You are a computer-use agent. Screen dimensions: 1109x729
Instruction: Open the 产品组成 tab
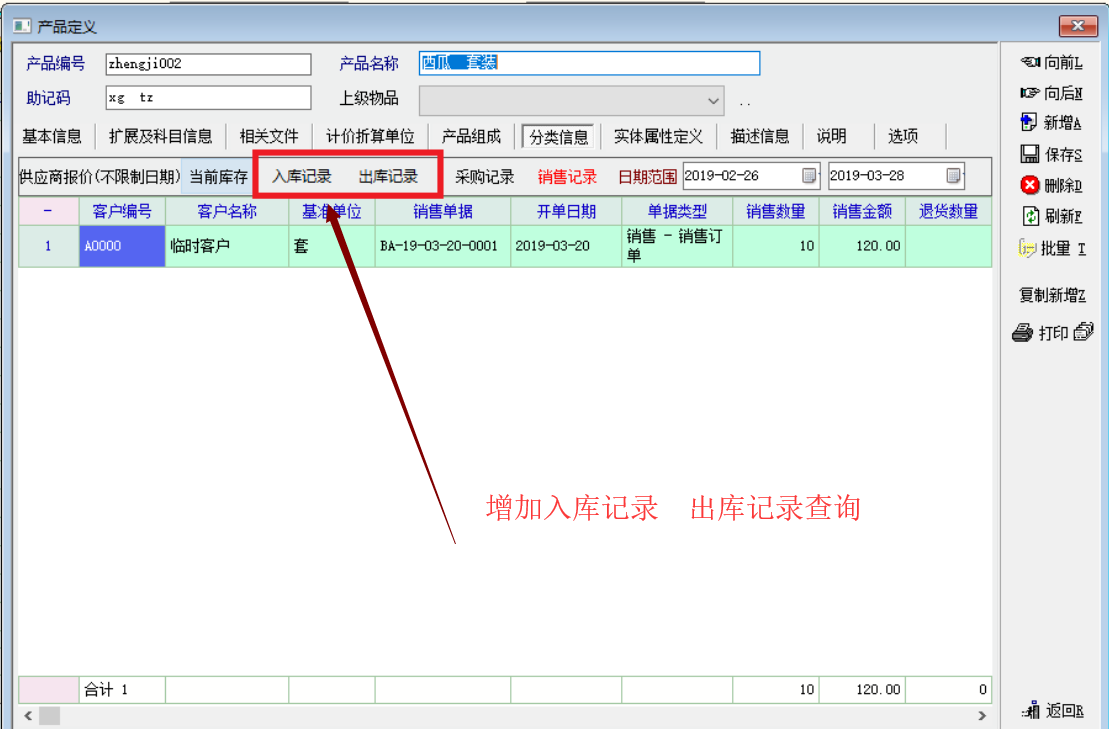[x=471, y=136]
